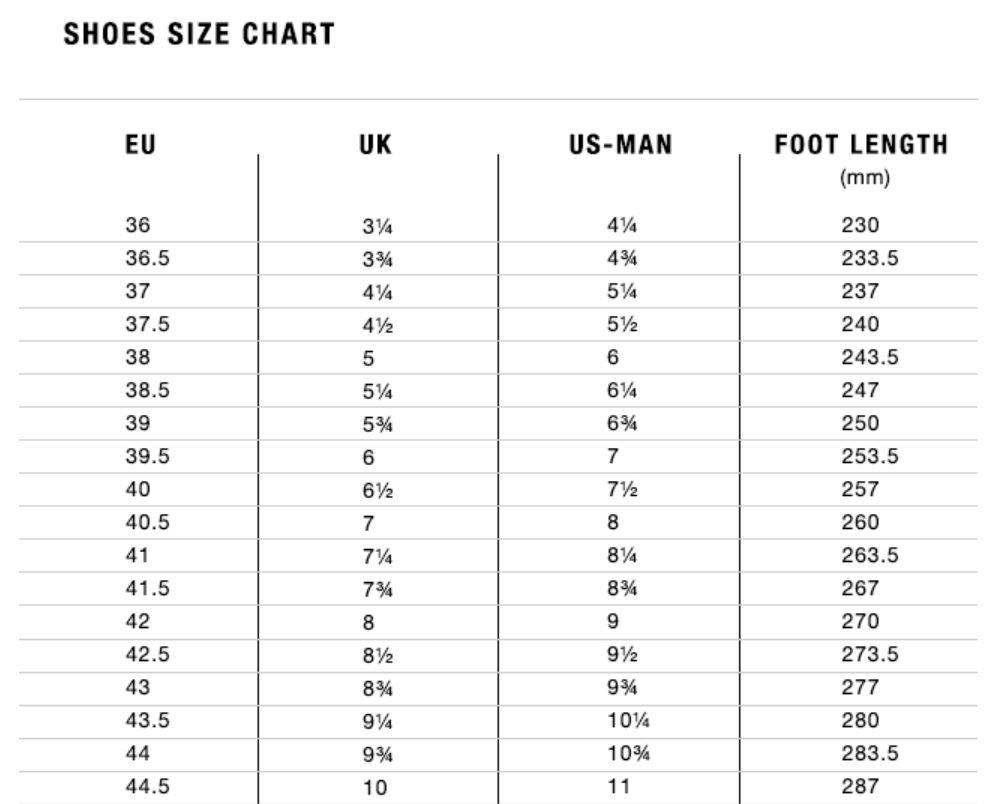The width and height of the screenshot is (1003, 804).
Task: Select the EU column header
Action: tap(141, 145)
